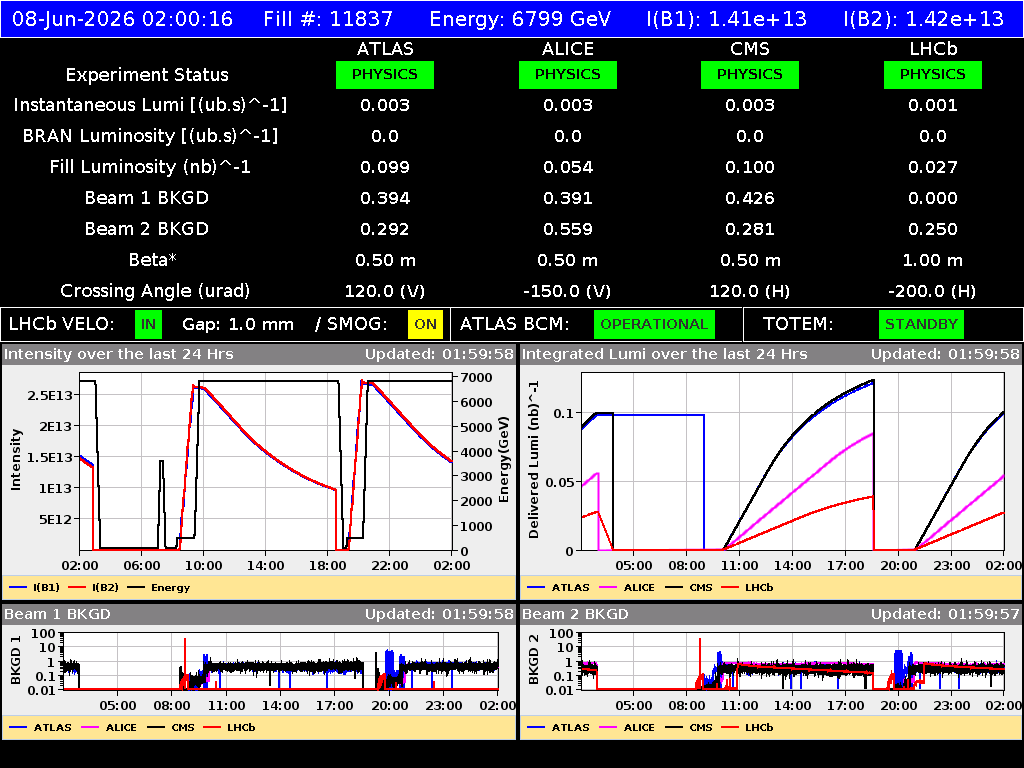The width and height of the screenshot is (1024, 768).
Task: Click the ATLAS column heading in status table
Action: pyautogui.click(x=385, y=49)
